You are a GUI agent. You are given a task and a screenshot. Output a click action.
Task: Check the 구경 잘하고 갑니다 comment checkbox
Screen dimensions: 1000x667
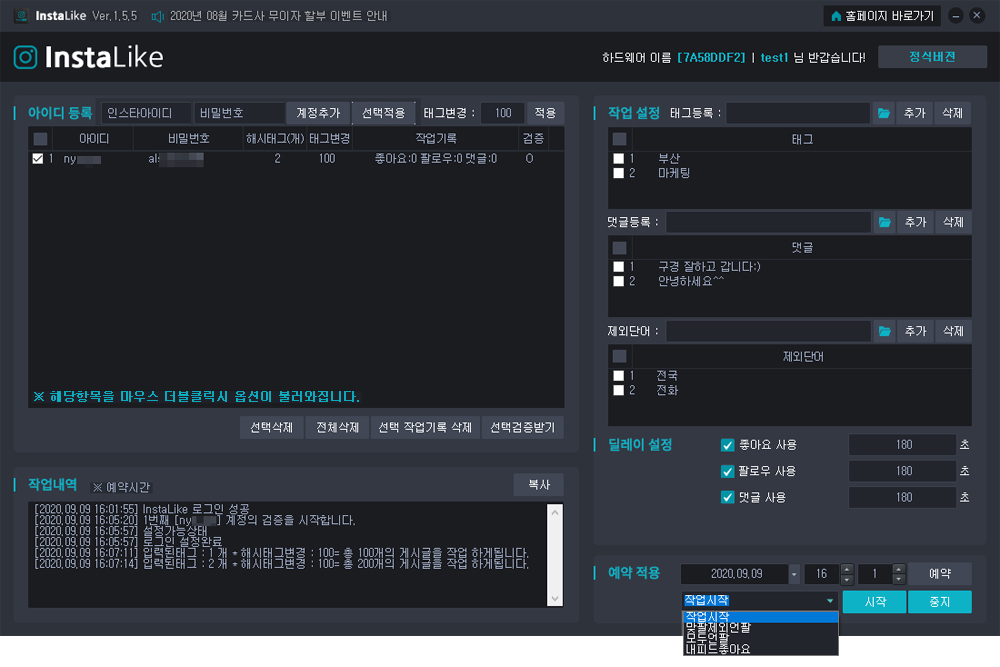[x=618, y=267]
